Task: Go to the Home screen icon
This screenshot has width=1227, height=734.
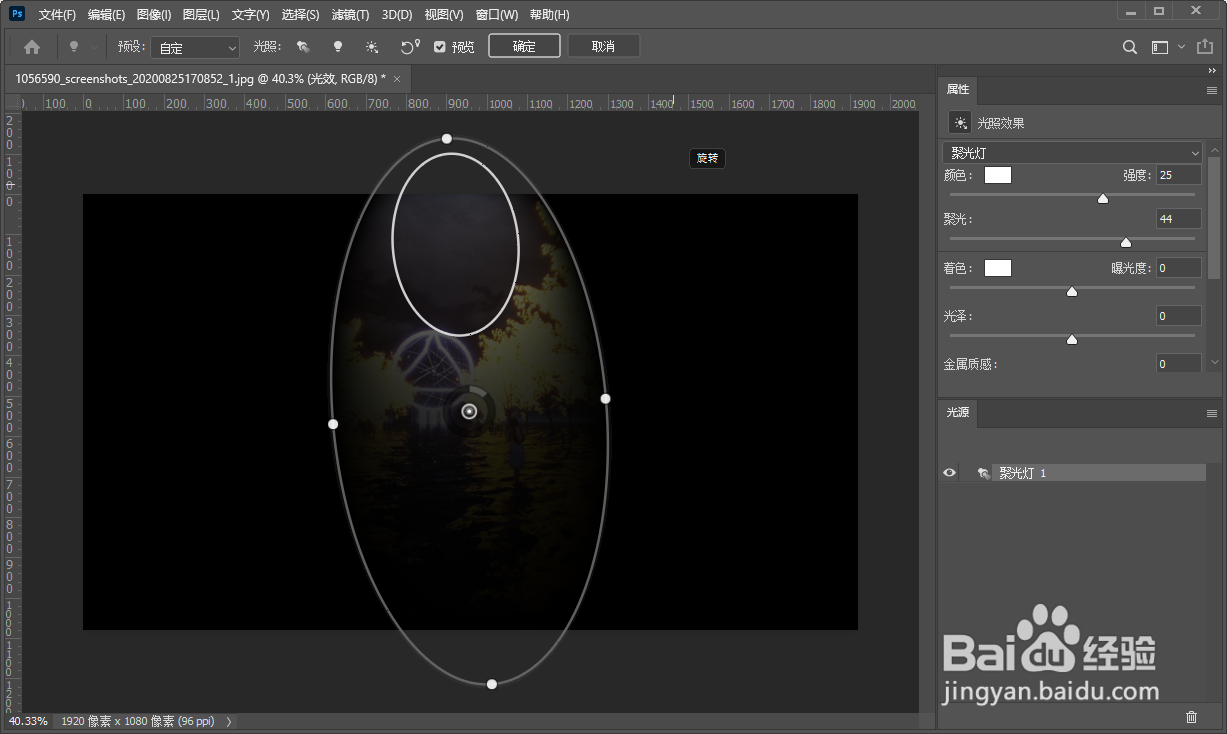Action: coord(32,47)
